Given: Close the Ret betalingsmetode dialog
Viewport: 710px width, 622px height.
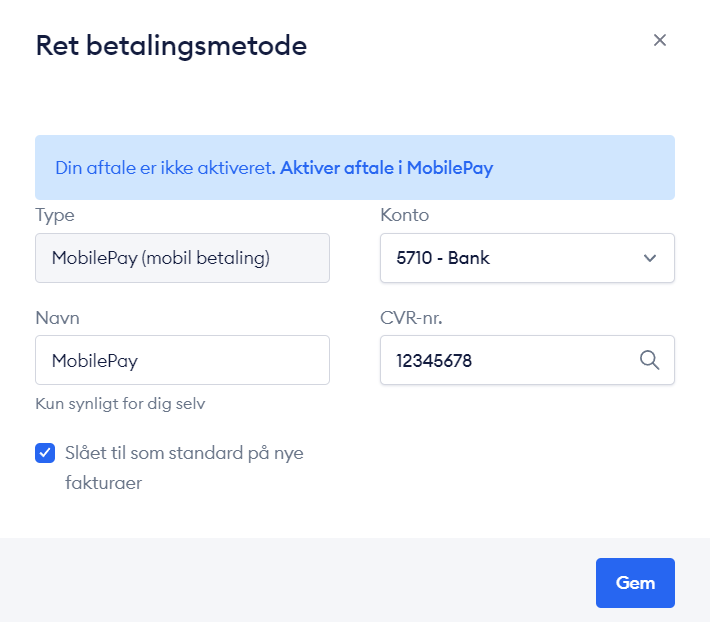Looking at the screenshot, I should coord(660,40).
